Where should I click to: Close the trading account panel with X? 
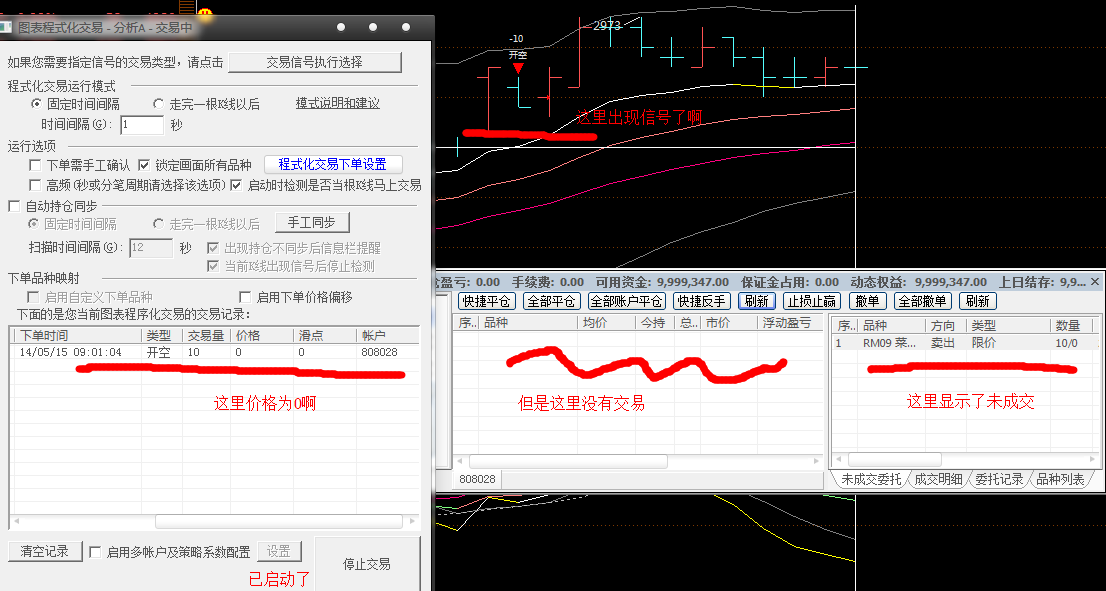[1094, 282]
